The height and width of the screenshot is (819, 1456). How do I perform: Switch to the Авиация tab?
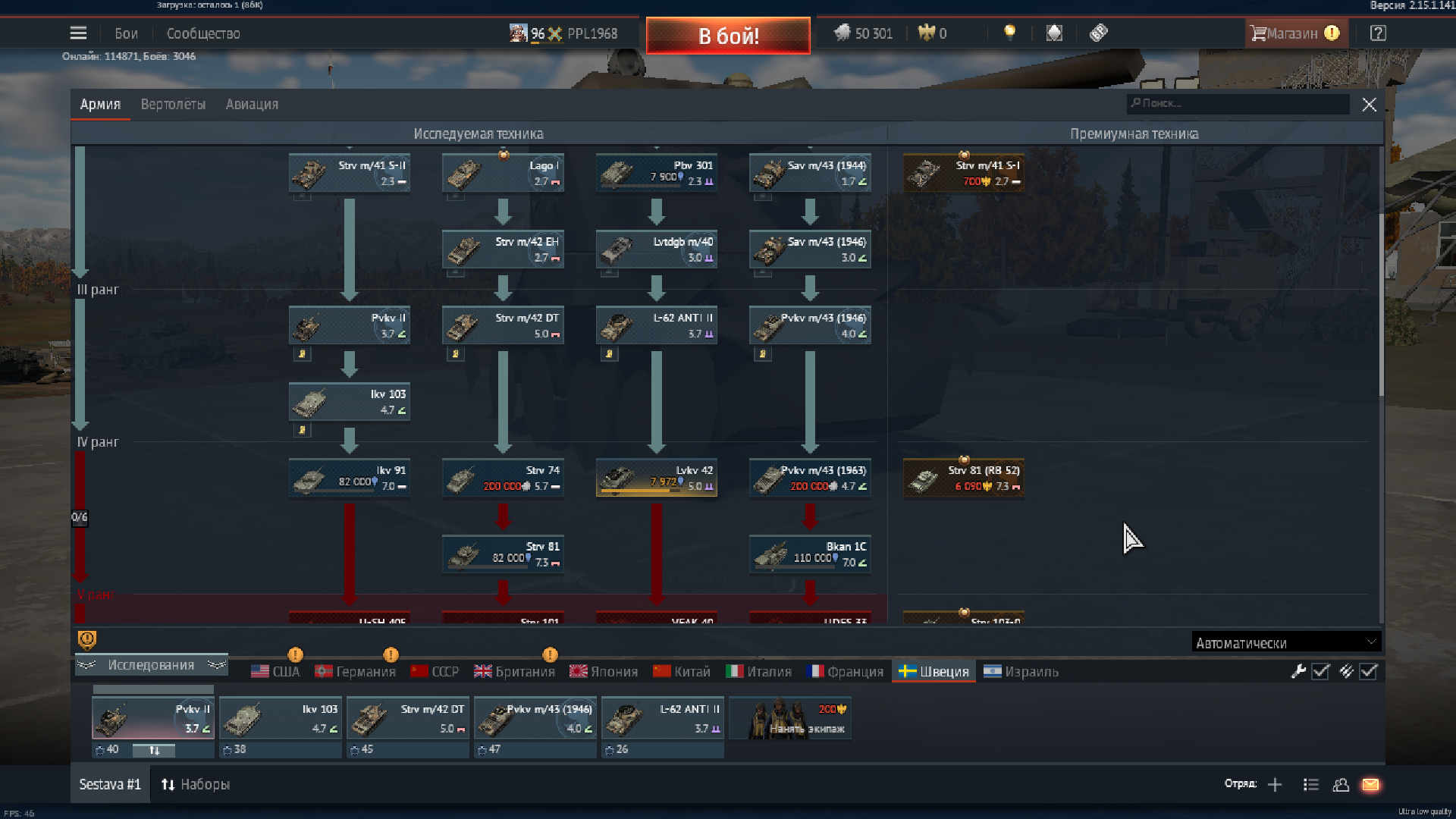pos(252,105)
